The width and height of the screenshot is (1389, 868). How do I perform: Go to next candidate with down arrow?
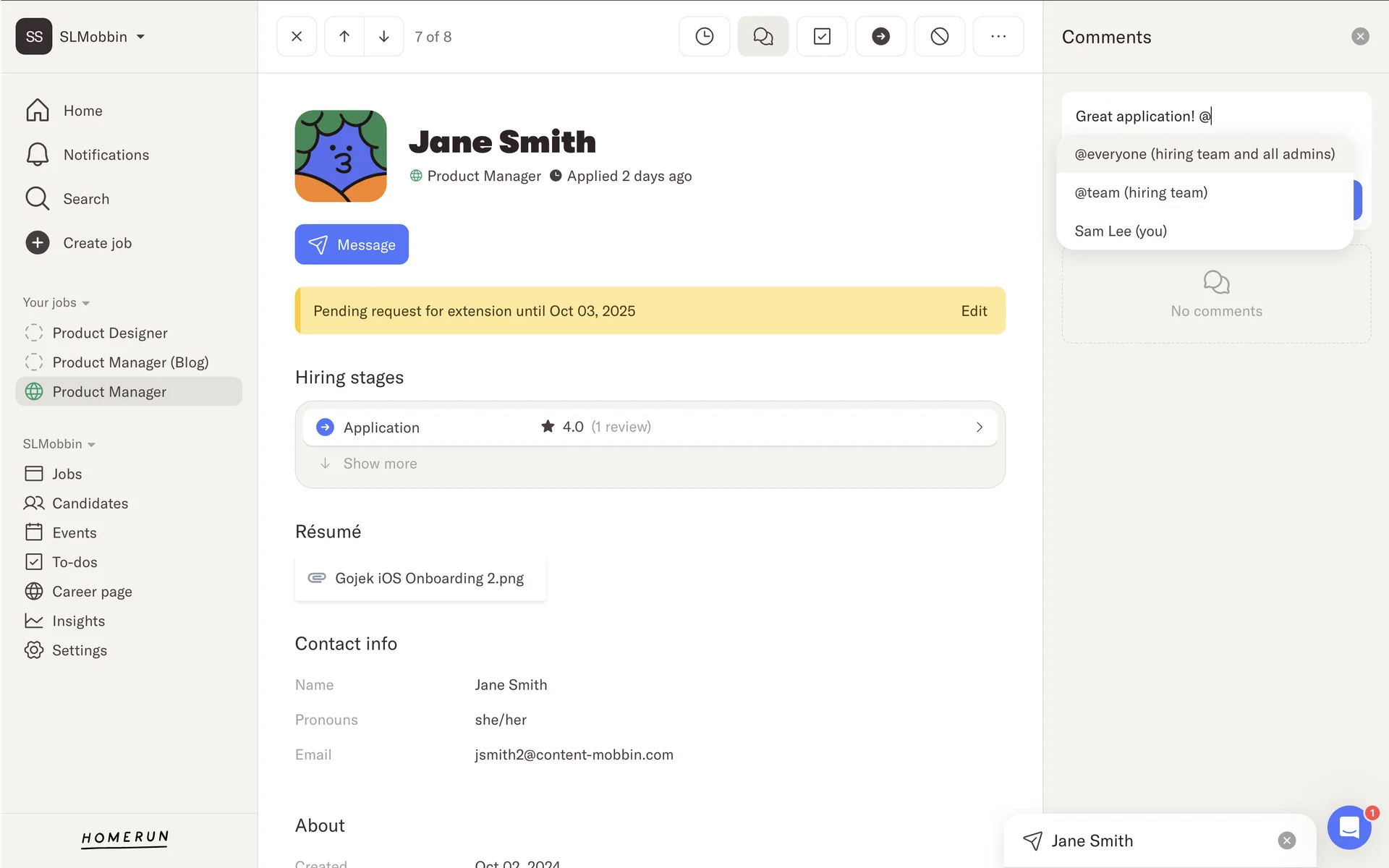coord(384,36)
